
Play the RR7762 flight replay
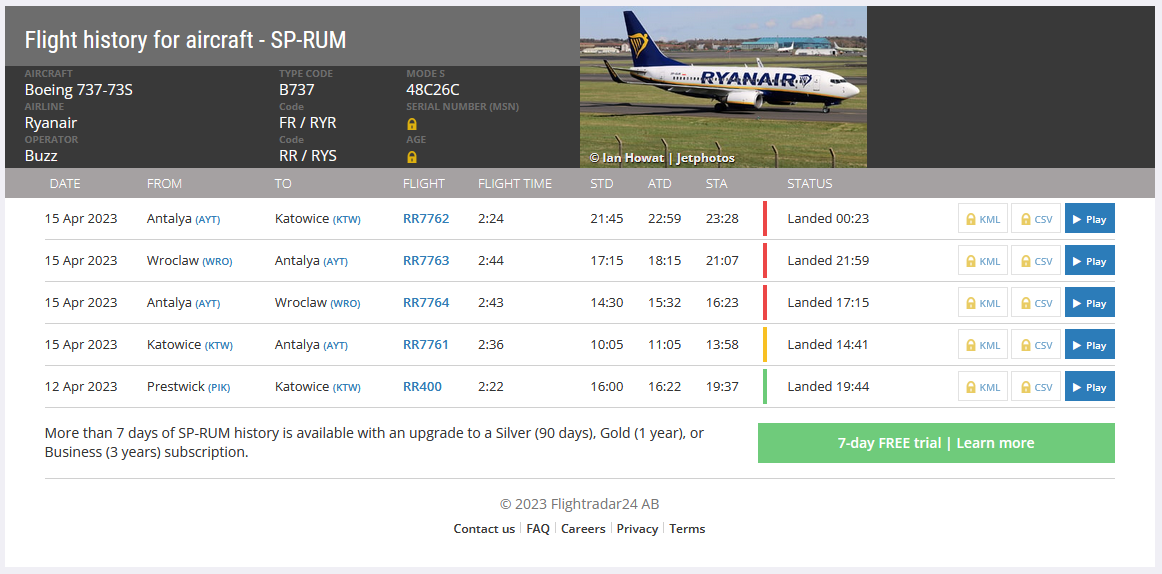pyautogui.click(x=1089, y=218)
